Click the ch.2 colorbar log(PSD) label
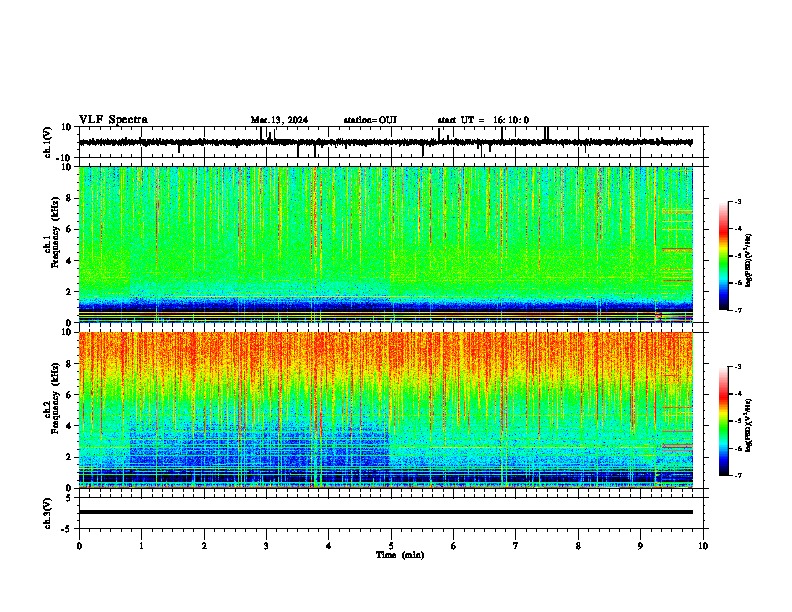This screenshot has width=792, height=612. tap(748, 425)
